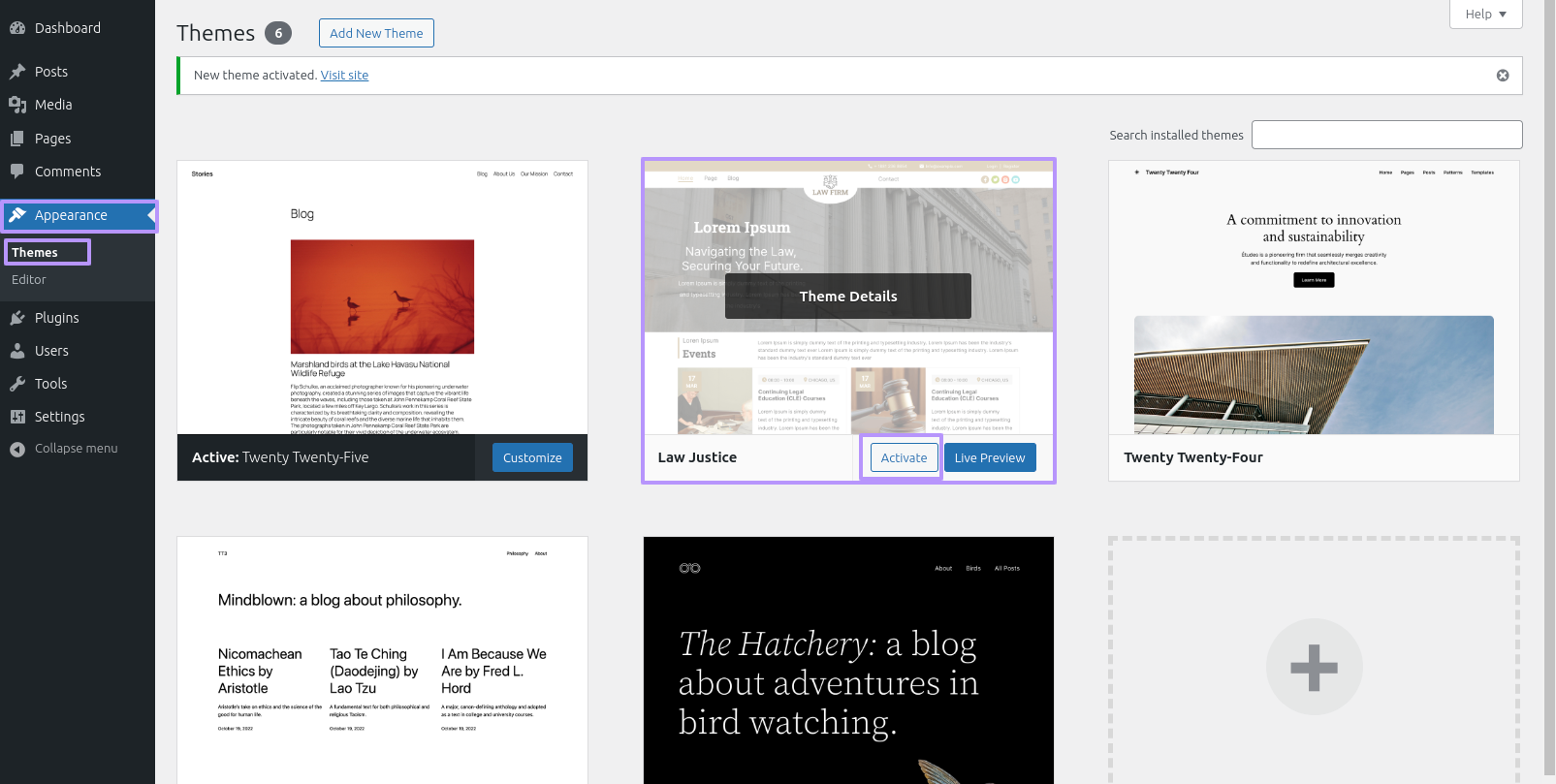Open the Posts menu
Viewport: 1556px width, 784px height.
click(x=78, y=72)
